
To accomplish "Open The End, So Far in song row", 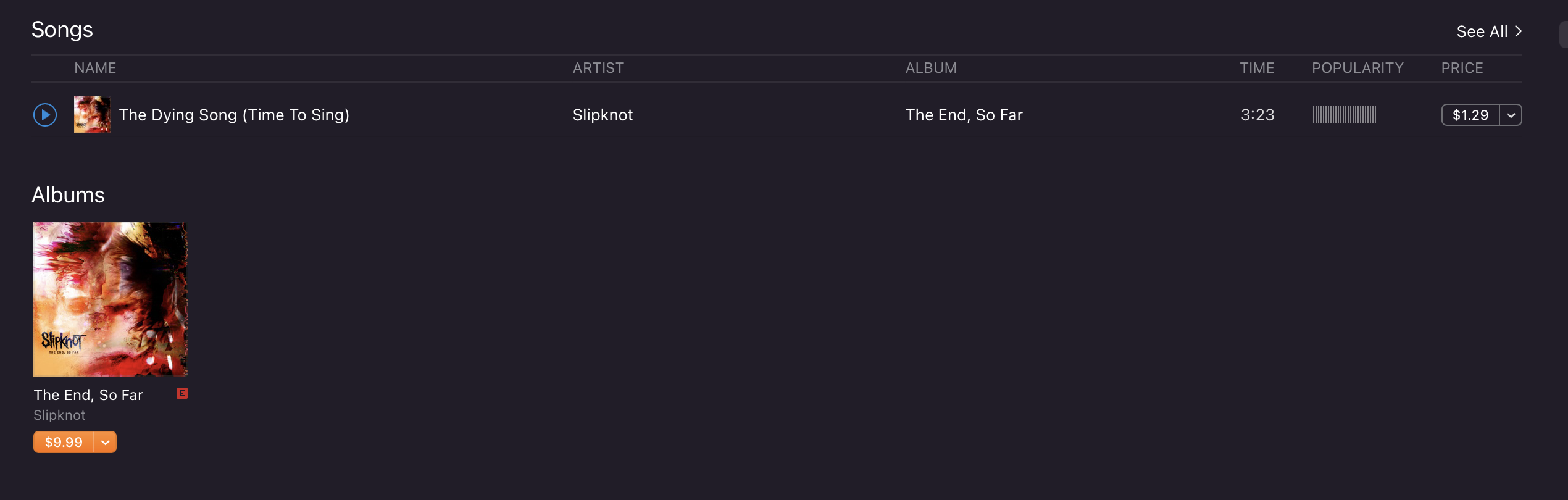I will [x=964, y=115].
